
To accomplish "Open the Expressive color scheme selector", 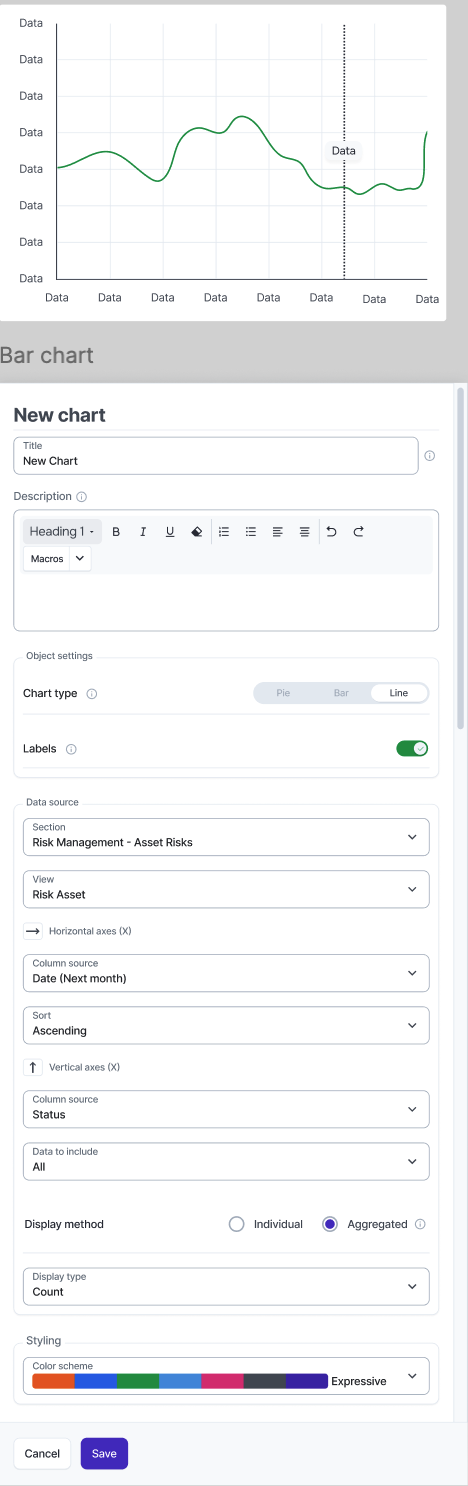I will point(226,1376).
